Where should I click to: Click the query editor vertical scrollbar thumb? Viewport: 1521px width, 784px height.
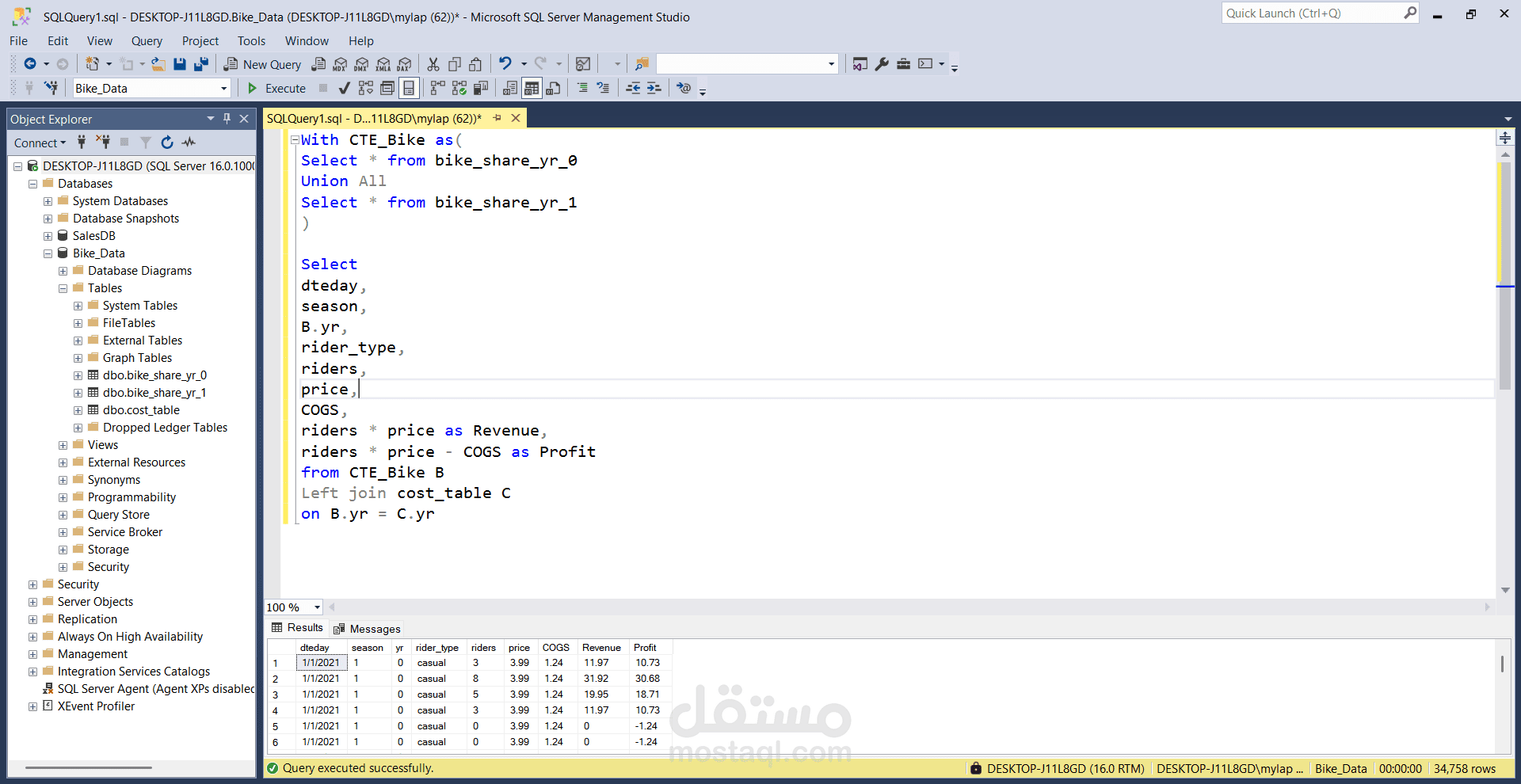pos(1505,277)
